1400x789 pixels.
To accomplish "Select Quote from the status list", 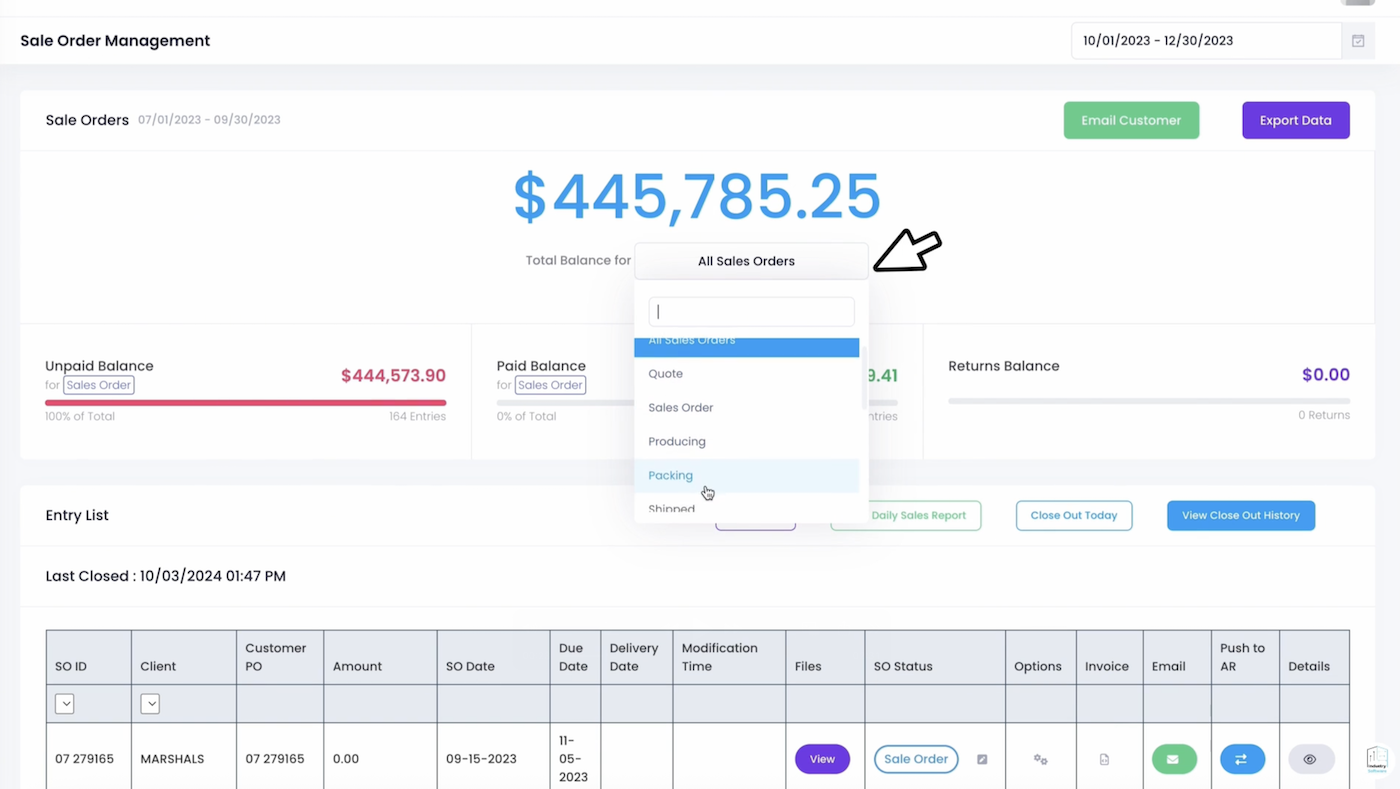I will [x=665, y=373].
